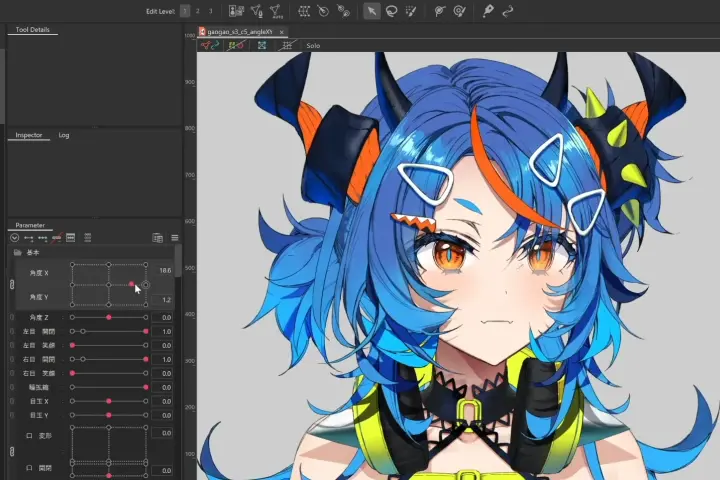The width and height of the screenshot is (720, 480).
Task: Click the 角度 X value field
Action: 164,271
